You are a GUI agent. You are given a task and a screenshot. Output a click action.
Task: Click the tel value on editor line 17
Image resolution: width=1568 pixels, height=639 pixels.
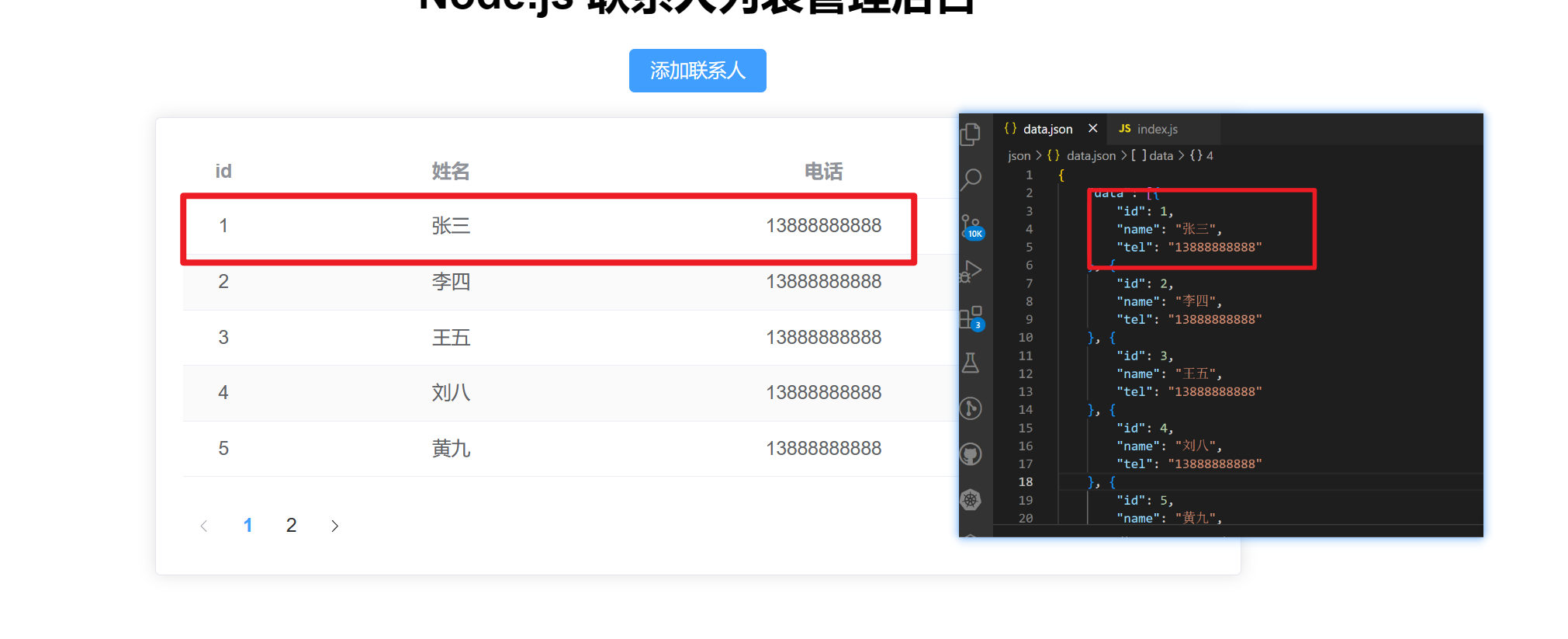click(x=1215, y=464)
